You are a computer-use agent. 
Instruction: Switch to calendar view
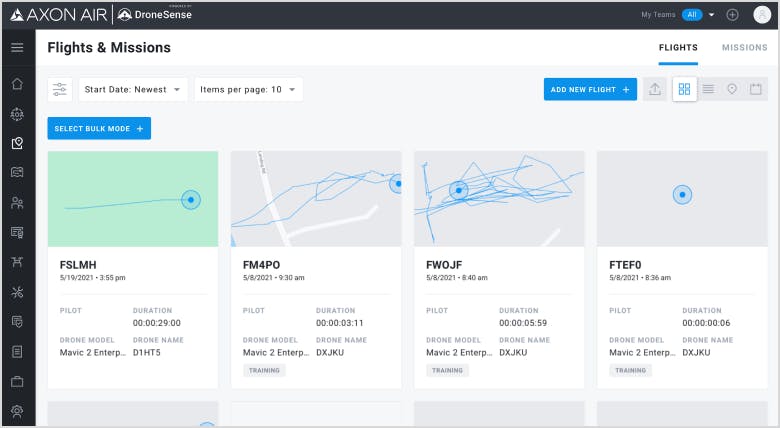click(x=756, y=89)
